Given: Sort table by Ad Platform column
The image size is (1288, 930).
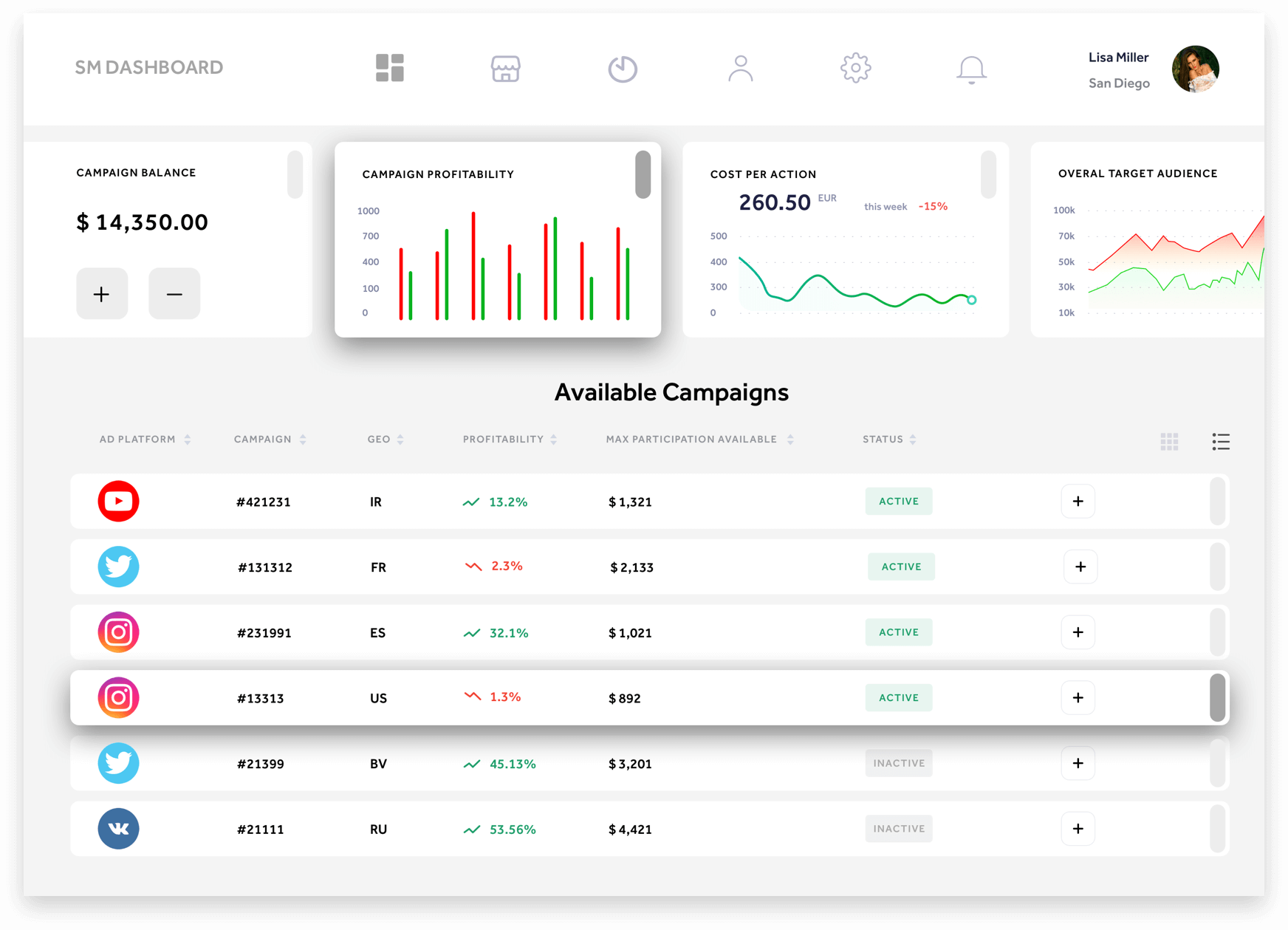Looking at the screenshot, I should (145, 440).
